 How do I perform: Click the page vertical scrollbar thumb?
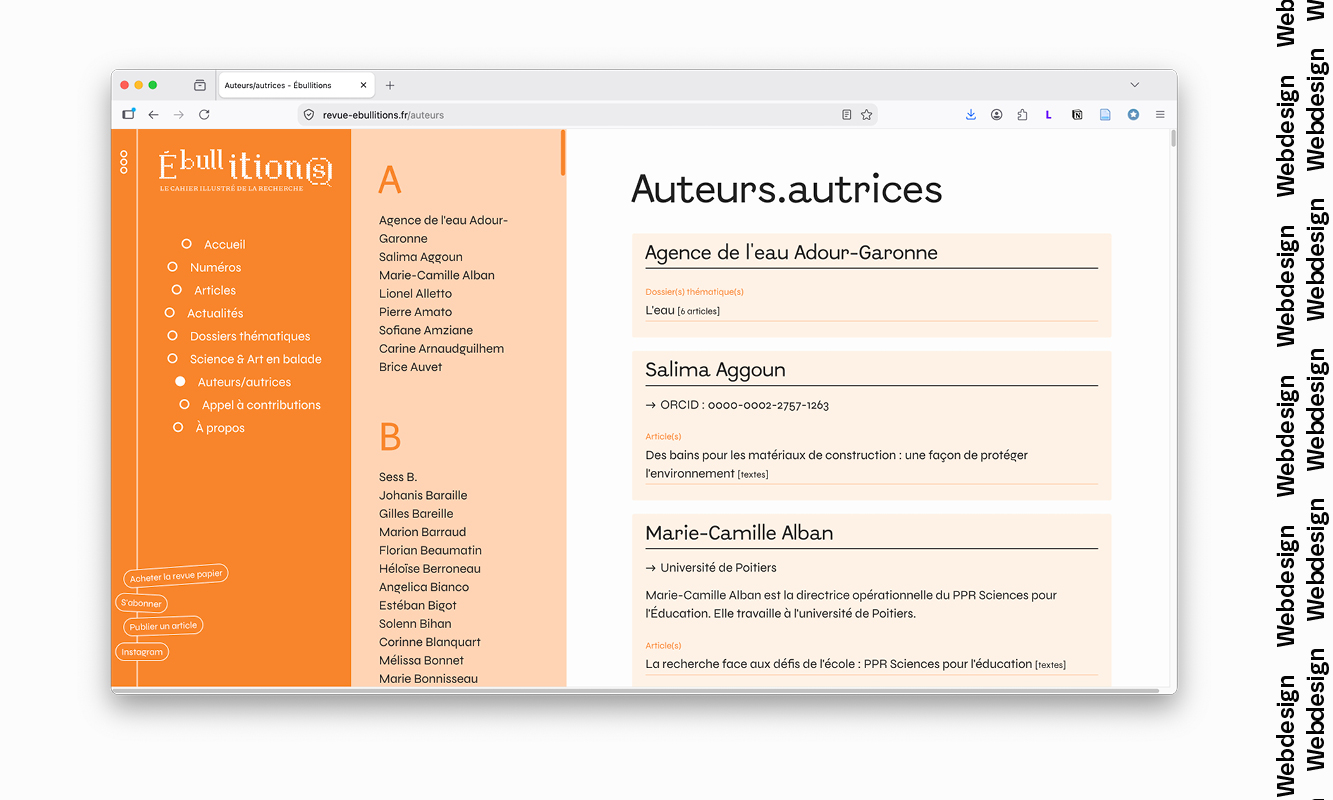pyautogui.click(x=1173, y=139)
